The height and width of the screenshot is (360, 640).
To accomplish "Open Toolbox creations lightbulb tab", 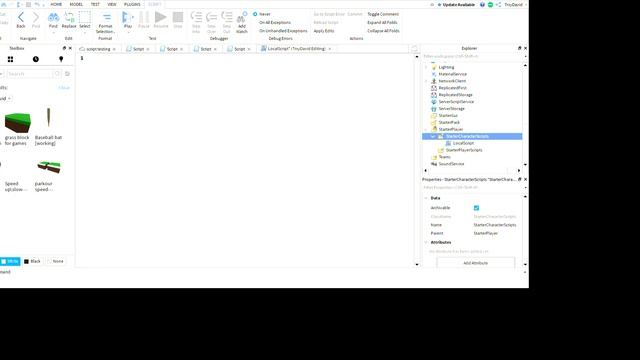I will 61,59.
